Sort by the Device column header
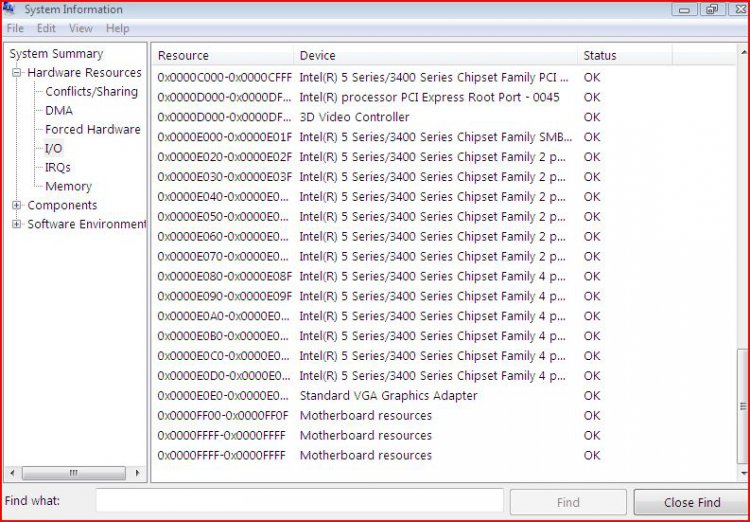The image size is (750, 522). (x=435, y=56)
